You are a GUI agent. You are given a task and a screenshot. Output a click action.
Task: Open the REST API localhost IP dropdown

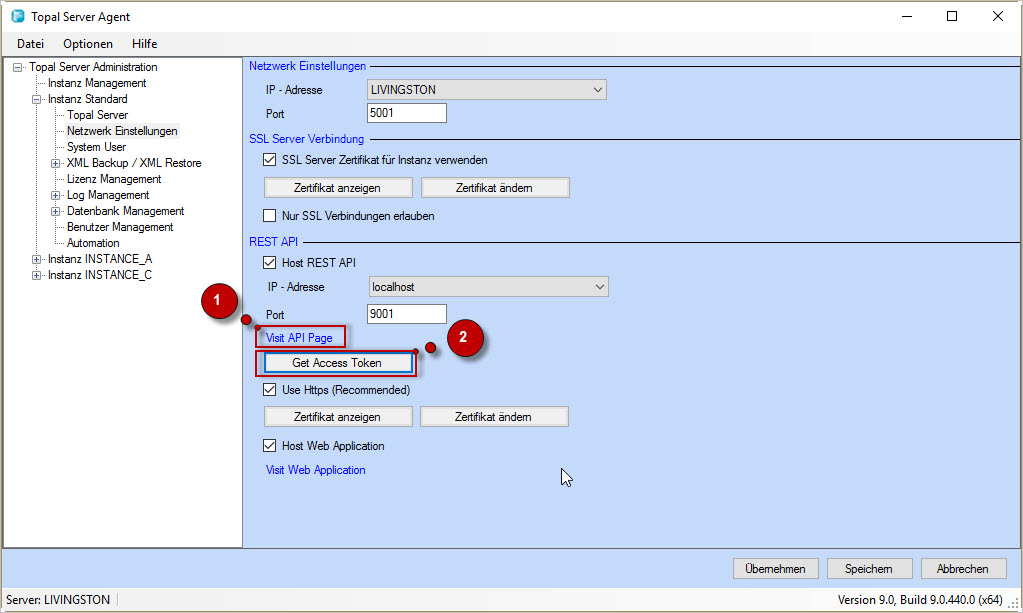point(598,287)
